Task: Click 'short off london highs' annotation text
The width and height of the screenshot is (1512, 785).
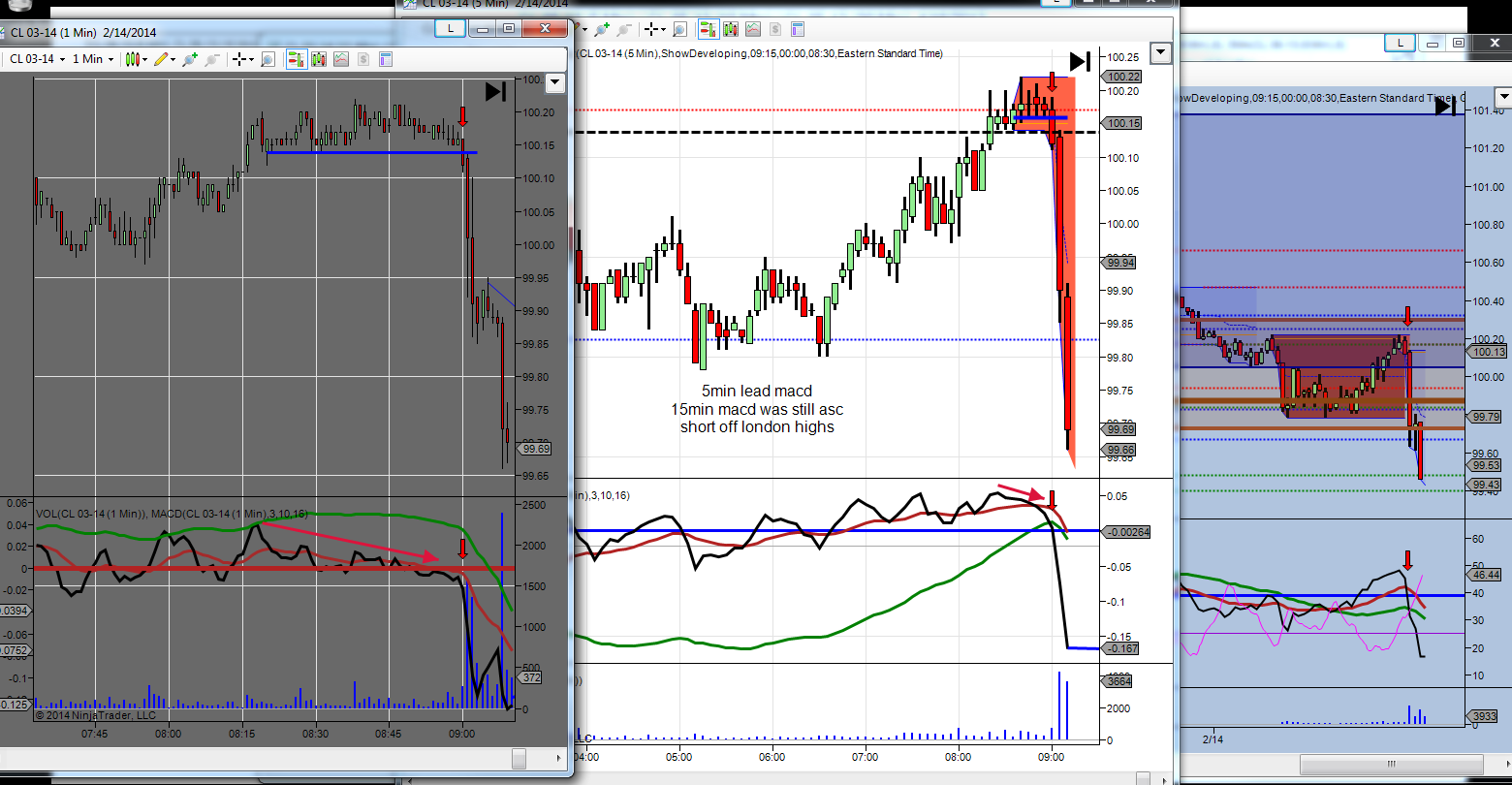Action: pos(757,426)
